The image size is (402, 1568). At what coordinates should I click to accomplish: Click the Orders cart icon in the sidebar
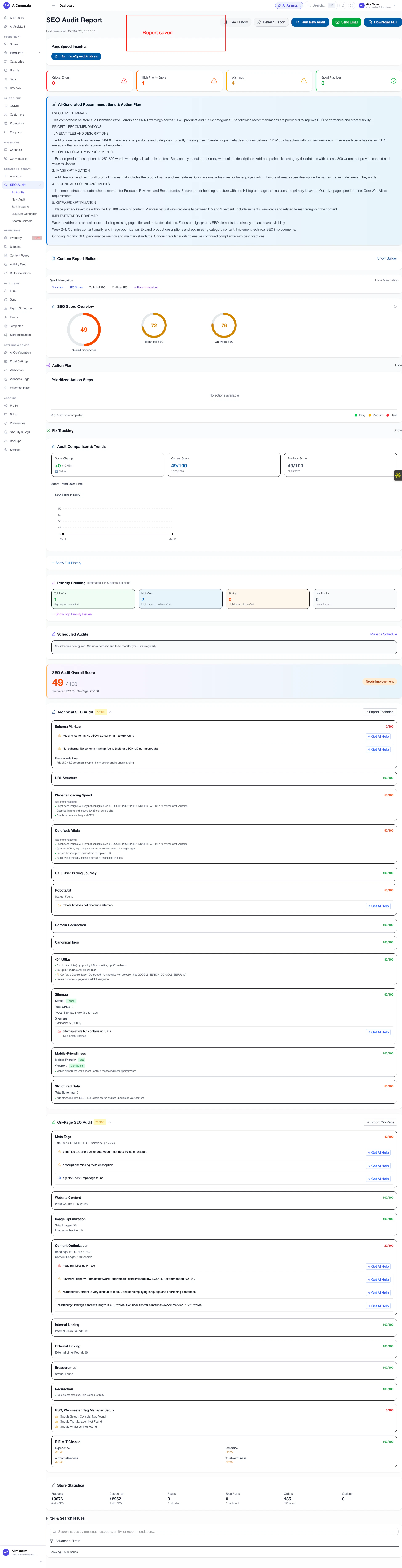click(5, 106)
